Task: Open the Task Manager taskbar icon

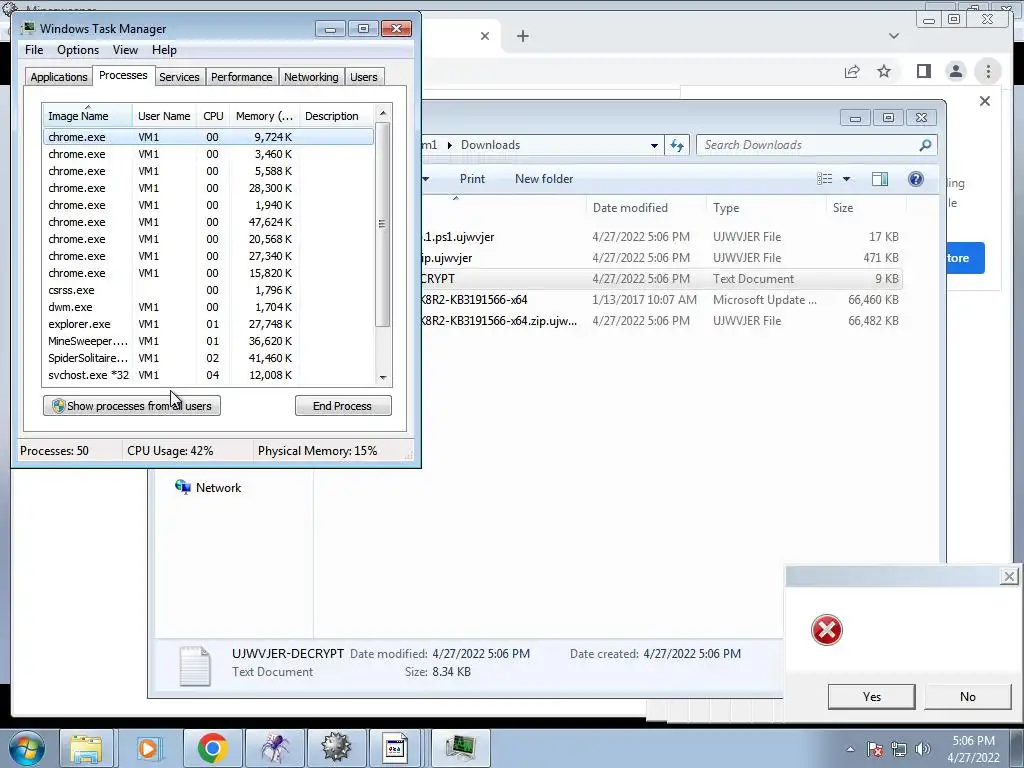Action: [x=461, y=748]
